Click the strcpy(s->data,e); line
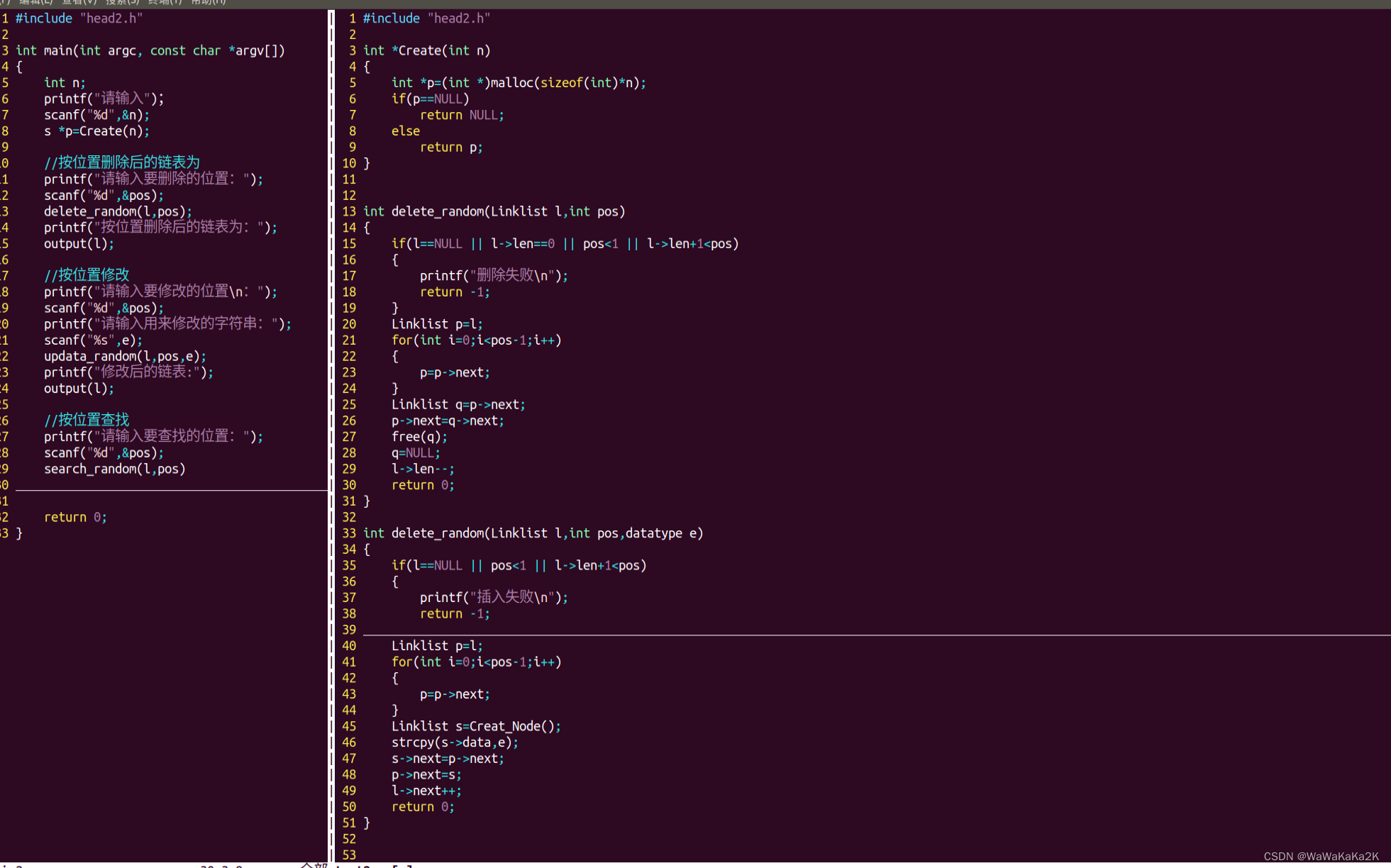The image size is (1391, 868). tap(455, 742)
